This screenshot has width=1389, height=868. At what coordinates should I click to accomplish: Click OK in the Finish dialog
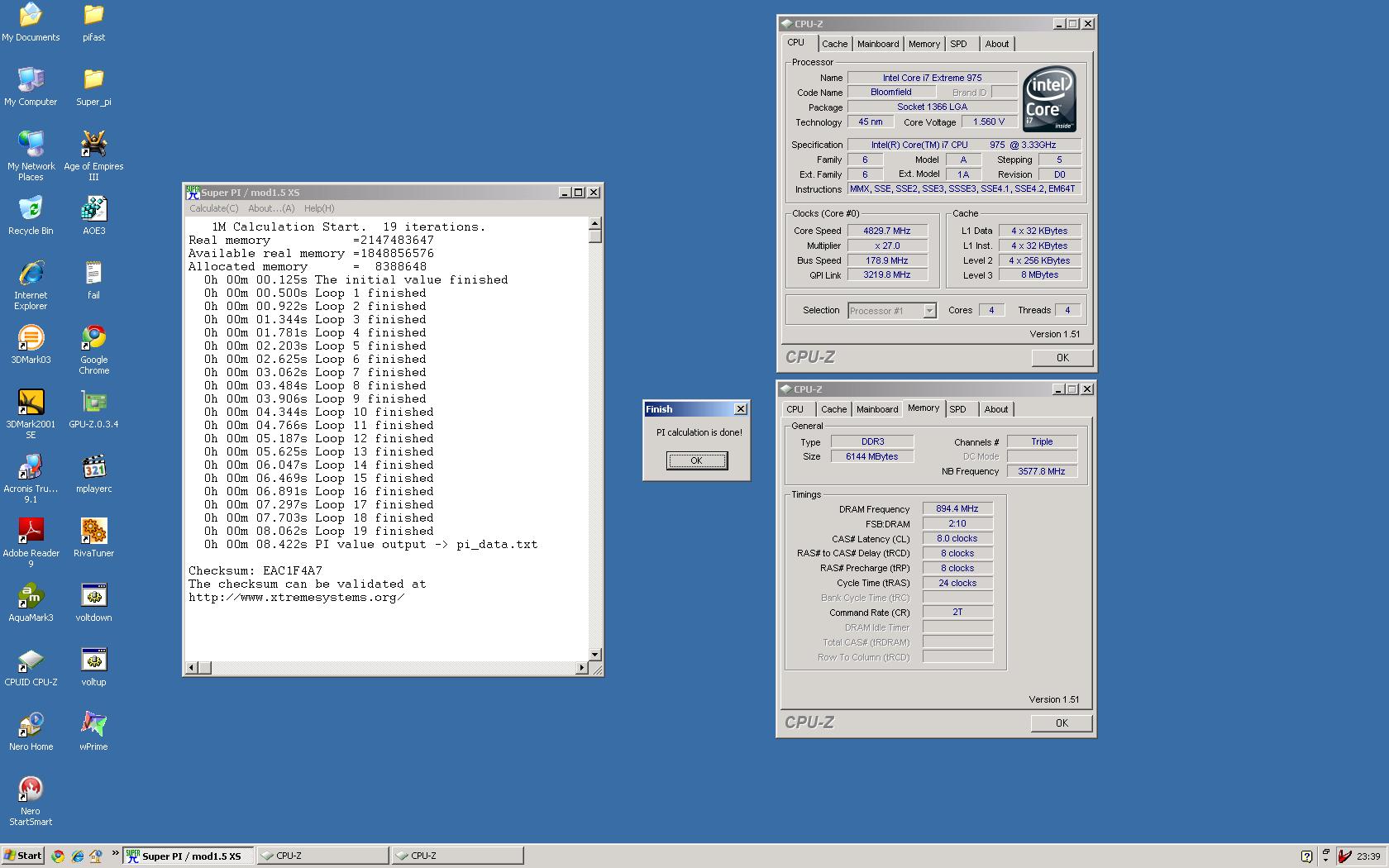tap(697, 460)
